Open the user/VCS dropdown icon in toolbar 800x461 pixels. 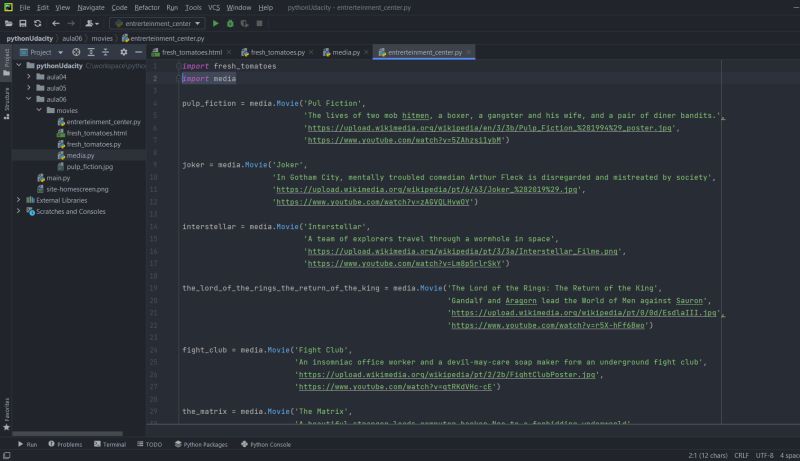tap(92, 23)
